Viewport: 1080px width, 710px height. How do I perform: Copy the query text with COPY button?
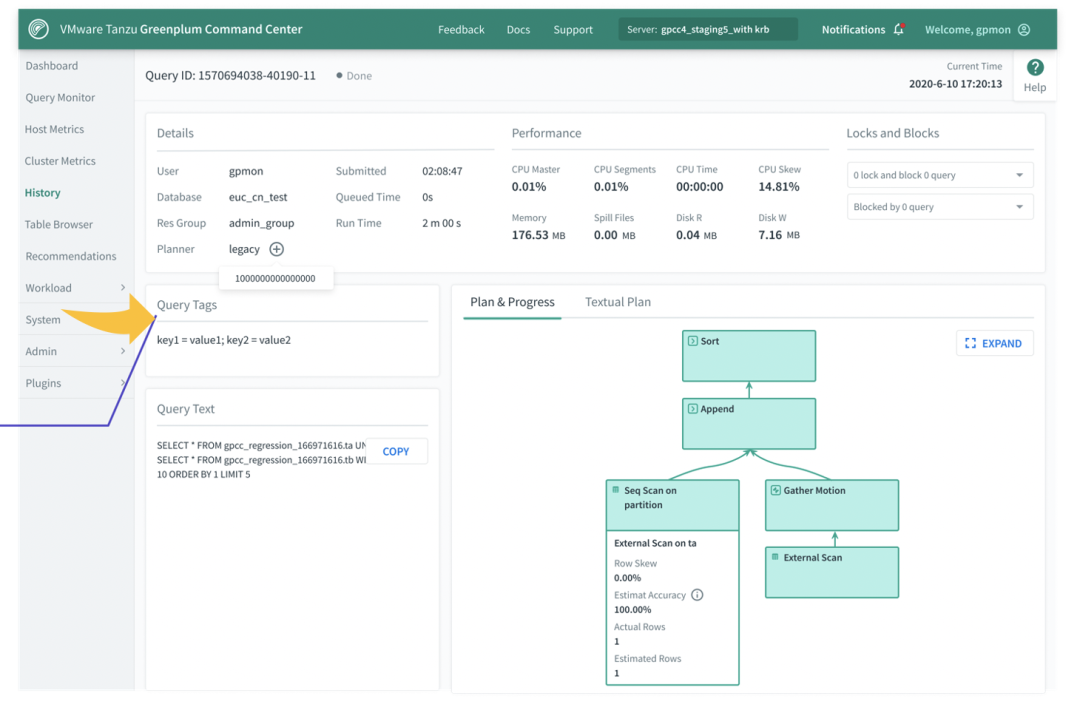coord(396,451)
